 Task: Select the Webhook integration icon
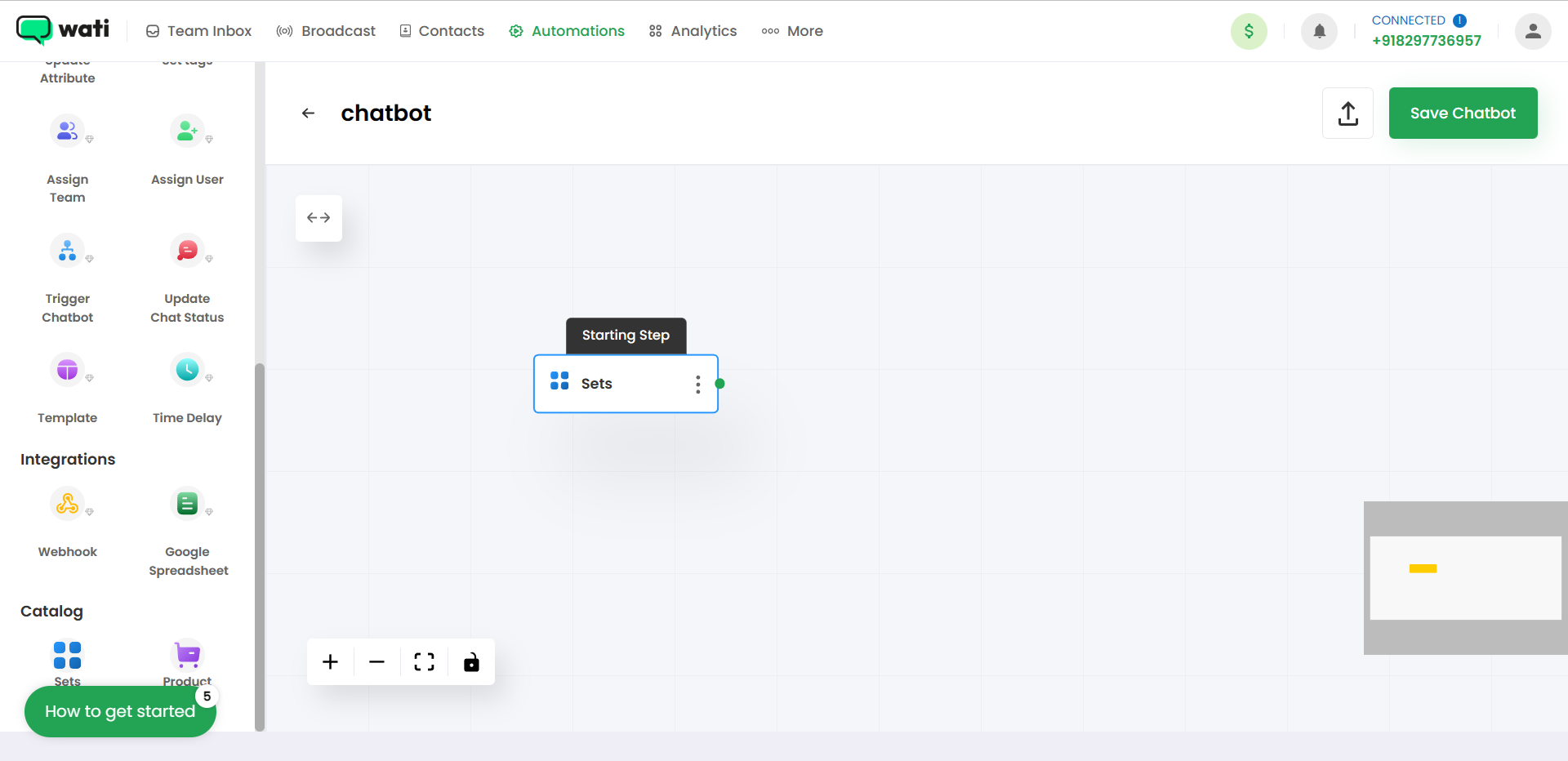click(67, 504)
